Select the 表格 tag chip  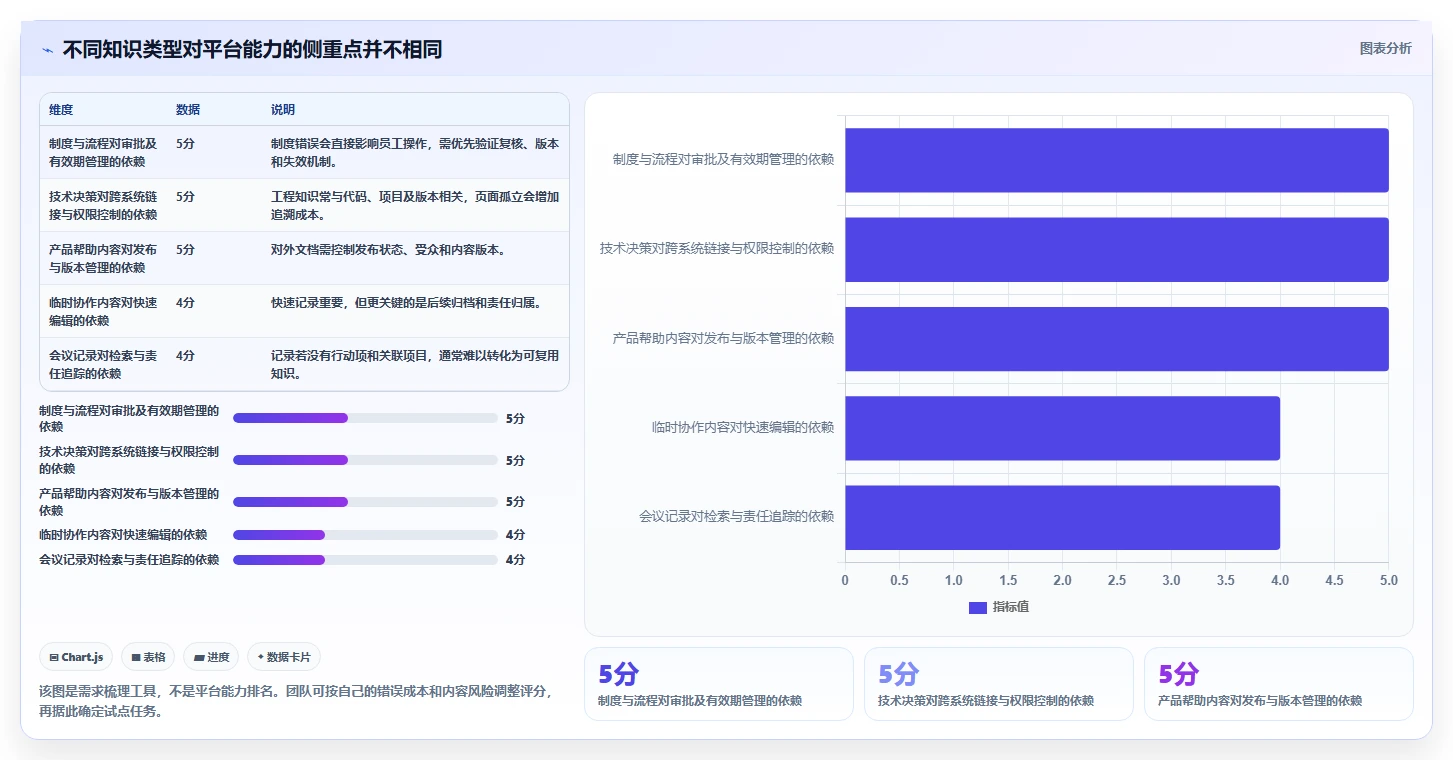click(148, 657)
